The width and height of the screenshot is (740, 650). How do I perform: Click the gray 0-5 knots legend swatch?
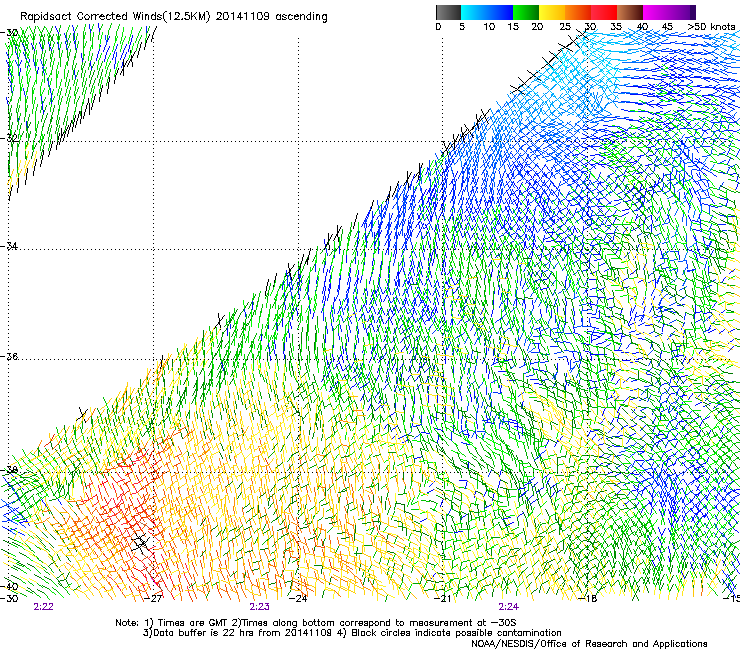448,12
